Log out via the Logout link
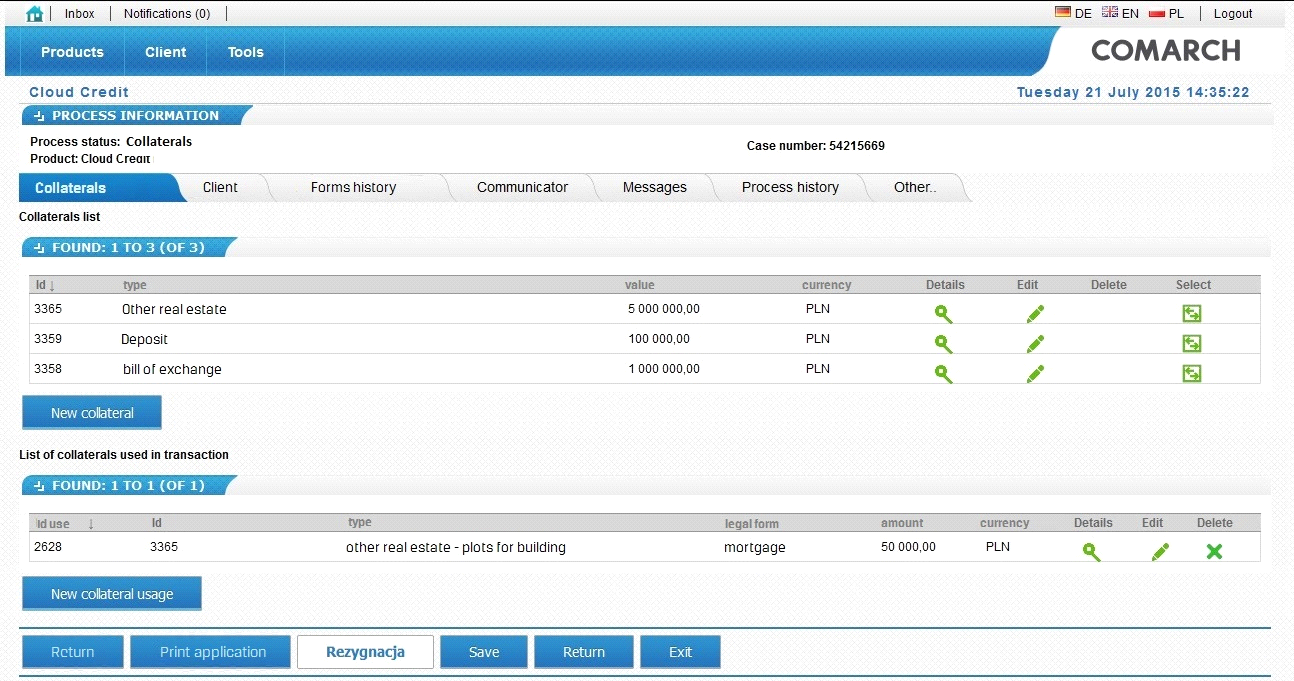The image size is (1294, 681). pos(1233,14)
